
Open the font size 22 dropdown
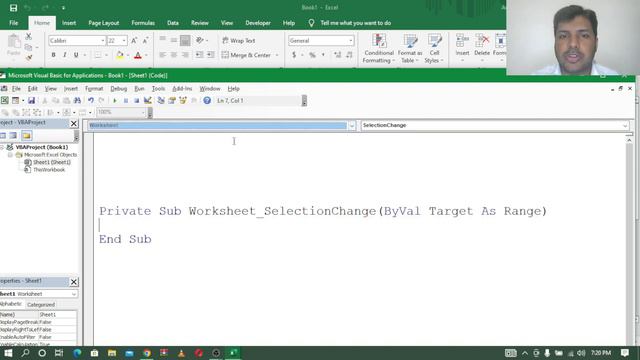pos(124,40)
